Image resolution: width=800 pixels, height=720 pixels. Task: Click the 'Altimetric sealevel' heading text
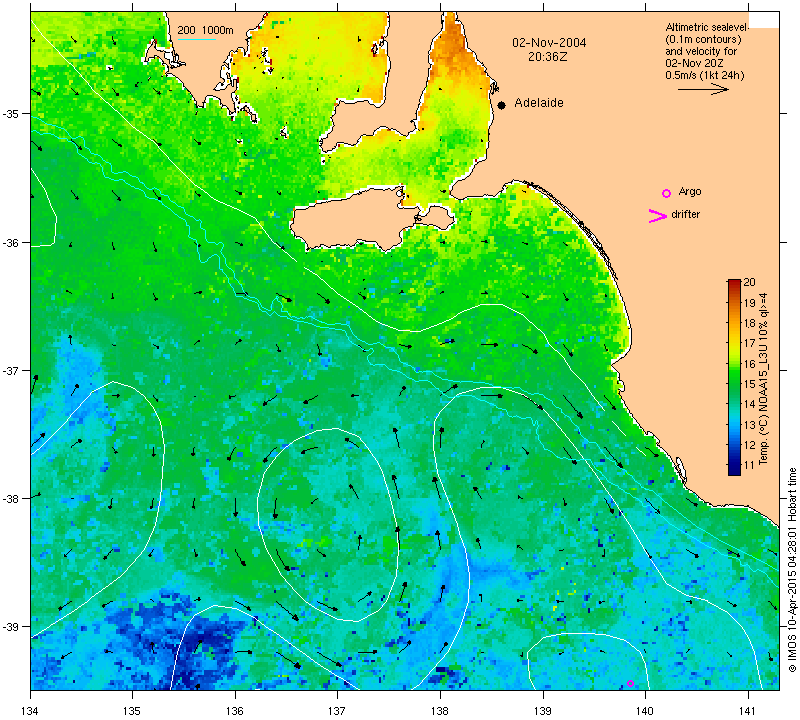tap(707, 27)
